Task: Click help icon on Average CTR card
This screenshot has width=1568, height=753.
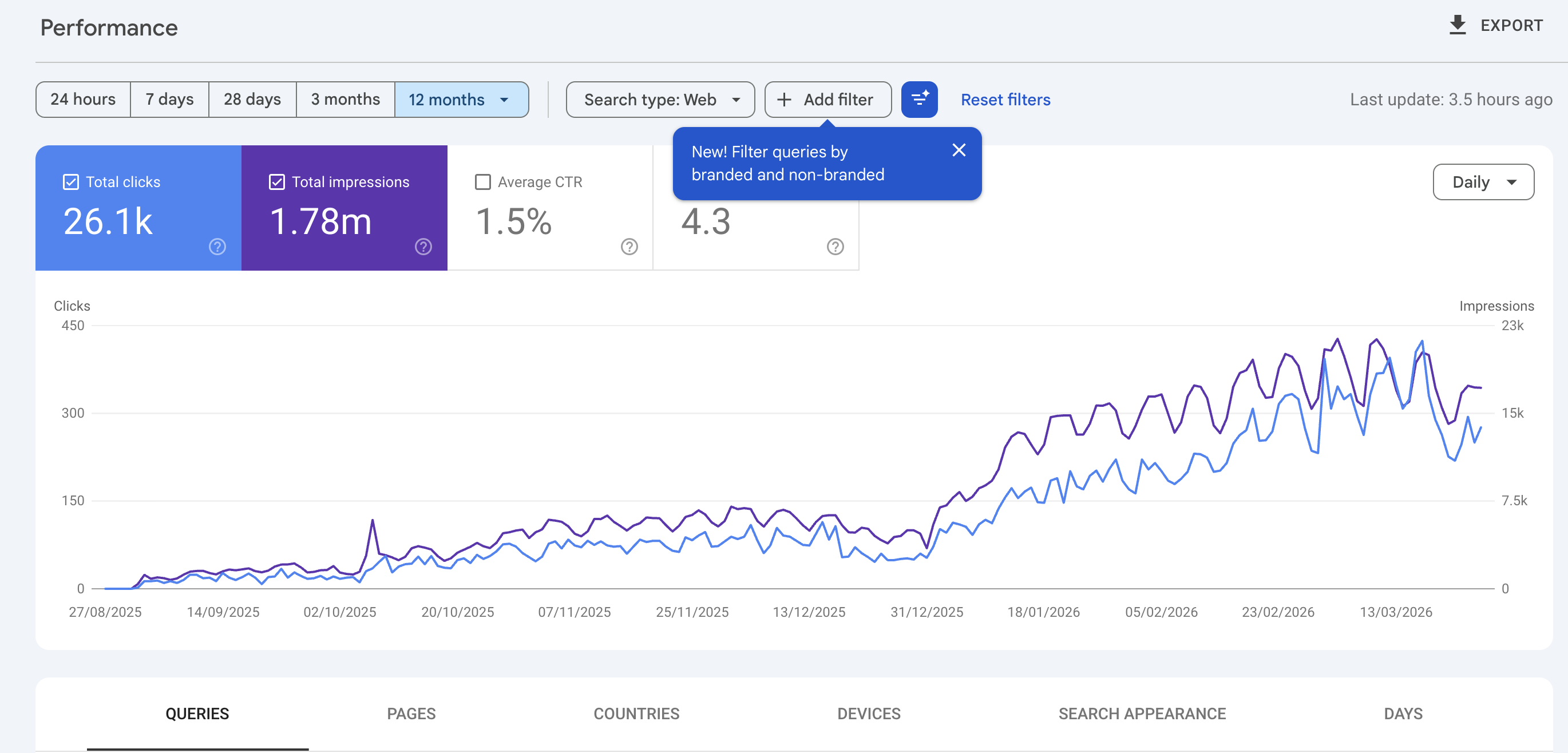Action: [x=629, y=247]
